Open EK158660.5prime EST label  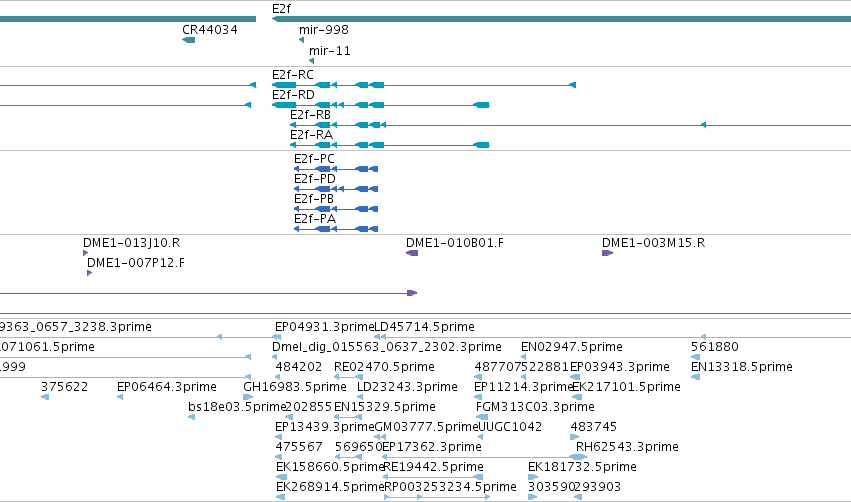pyautogui.click(x=330, y=468)
